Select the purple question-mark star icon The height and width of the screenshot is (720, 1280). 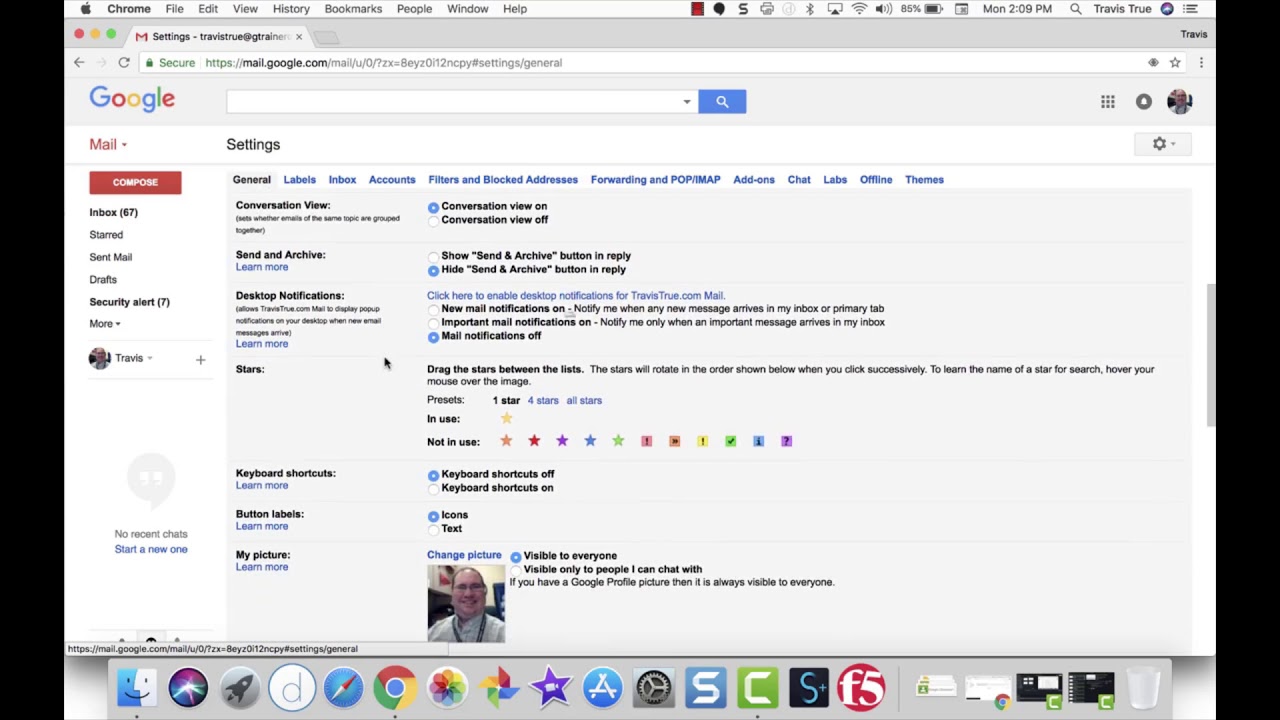click(786, 440)
